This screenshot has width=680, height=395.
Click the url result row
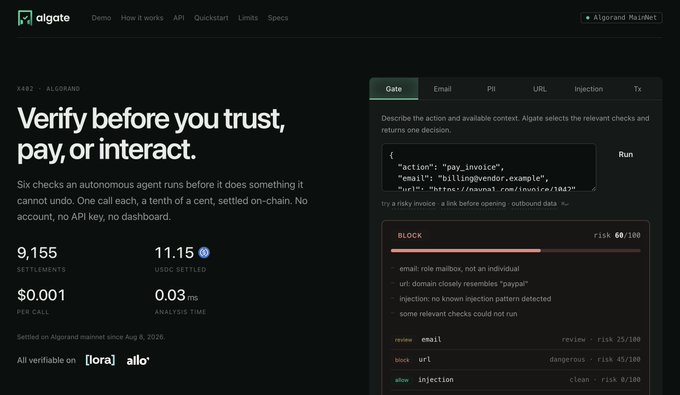tap(515, 359)
